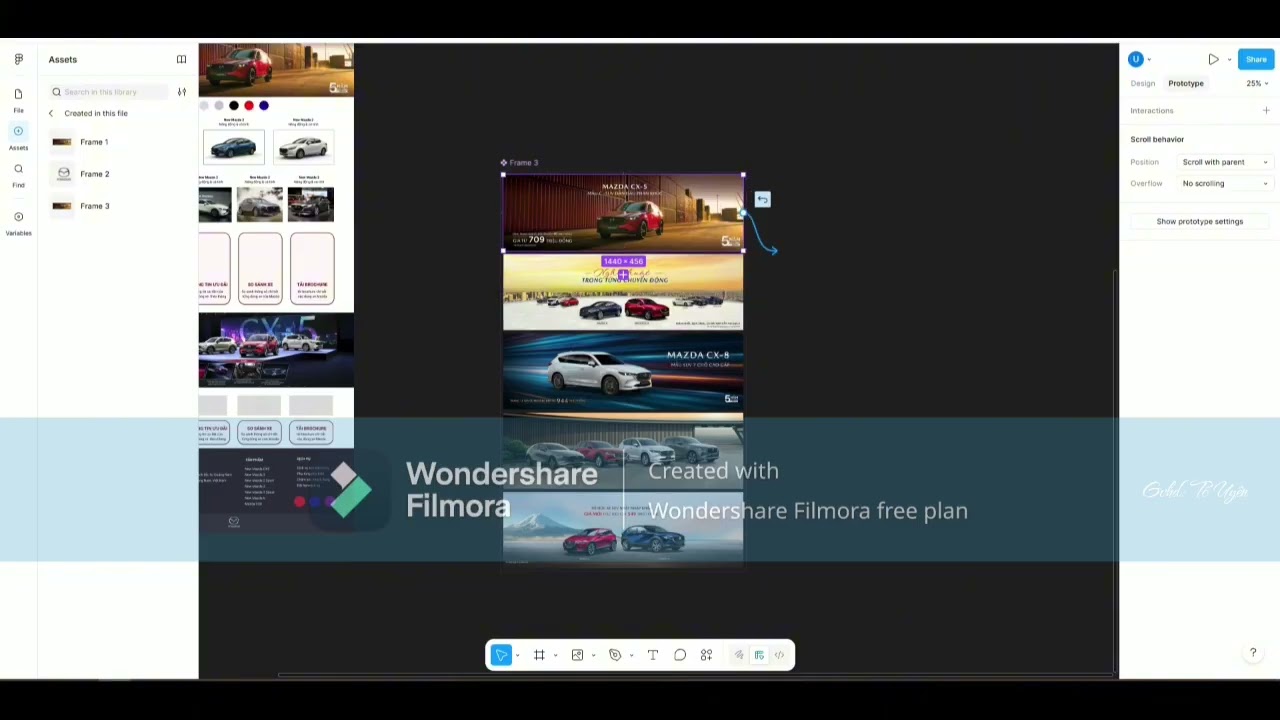Select the dark blue color dot under car image
The width and height of the screenshot is (1280, 720).
[264, 106]
